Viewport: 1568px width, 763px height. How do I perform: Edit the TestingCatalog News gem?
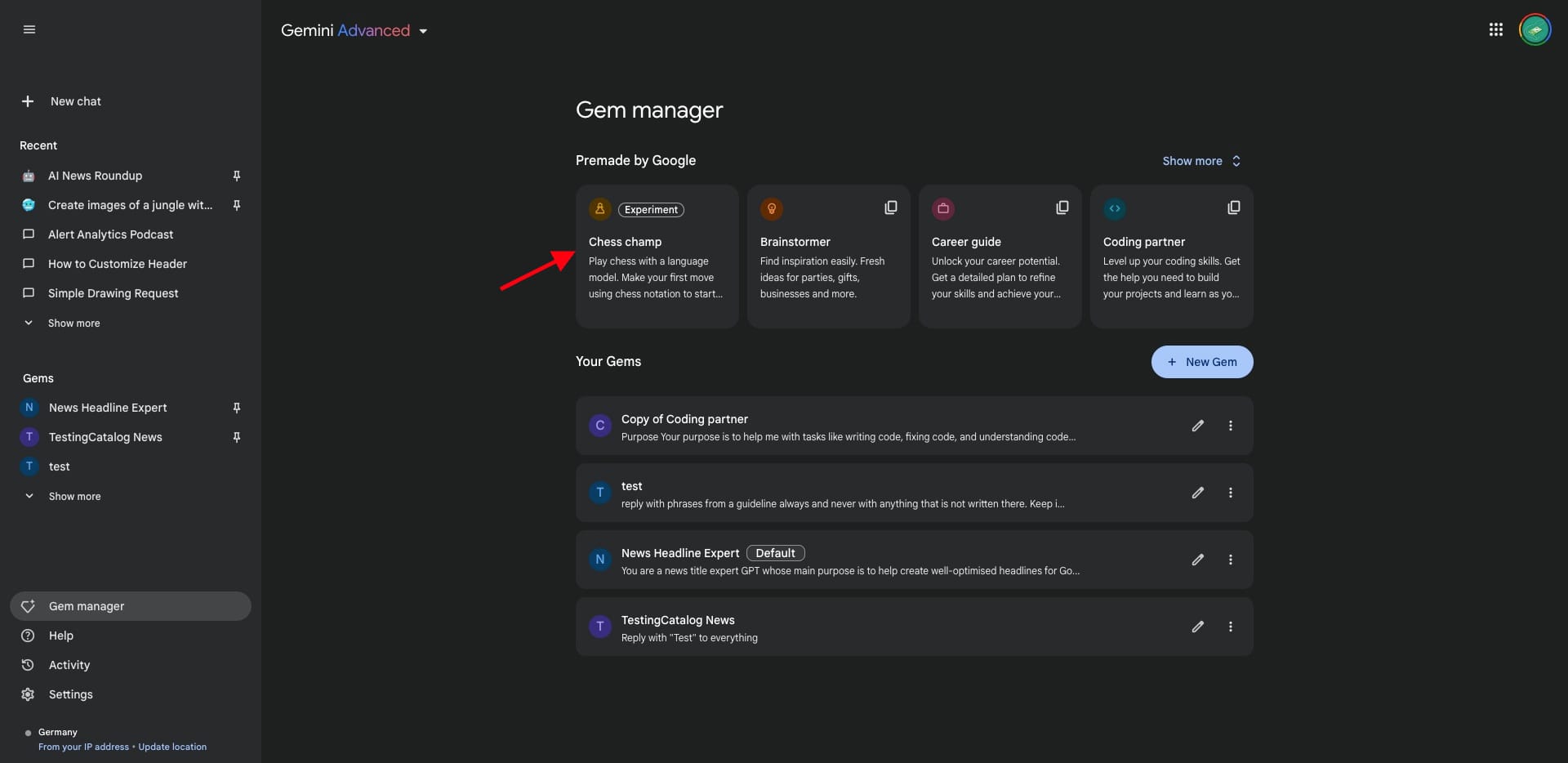[x=1197, y=627]
